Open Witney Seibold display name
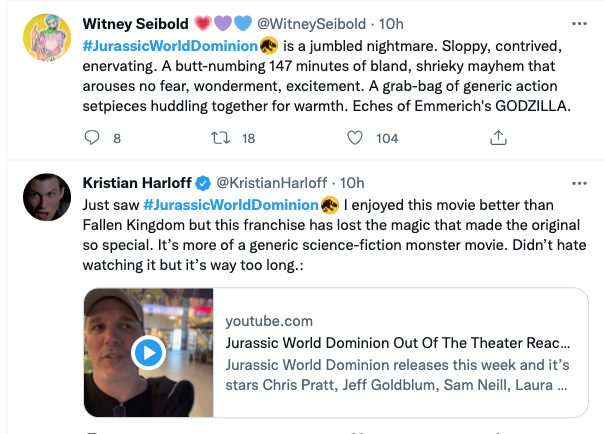The height and width of the screenshot is (434, 604). point(142,22)
